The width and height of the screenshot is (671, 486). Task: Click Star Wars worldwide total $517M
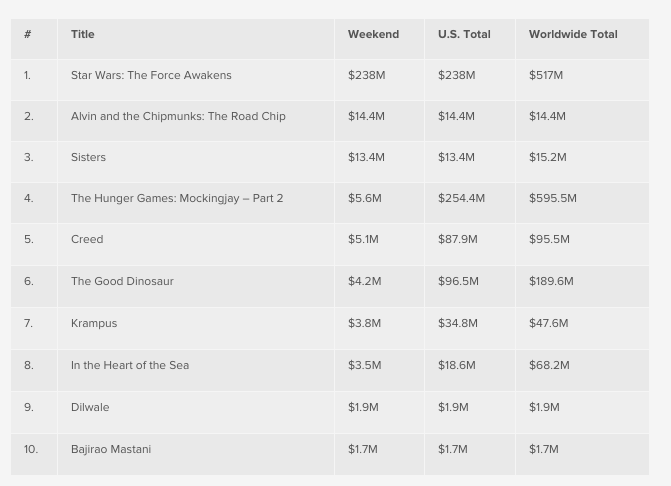pyautogui.click(x=546, y=75)
